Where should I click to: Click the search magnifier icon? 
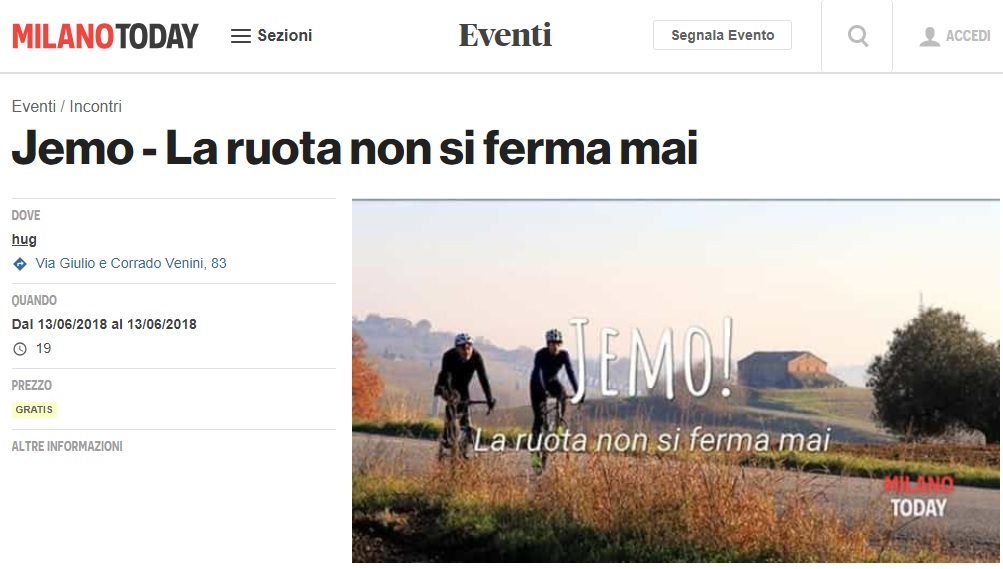[x=858, y=36]
